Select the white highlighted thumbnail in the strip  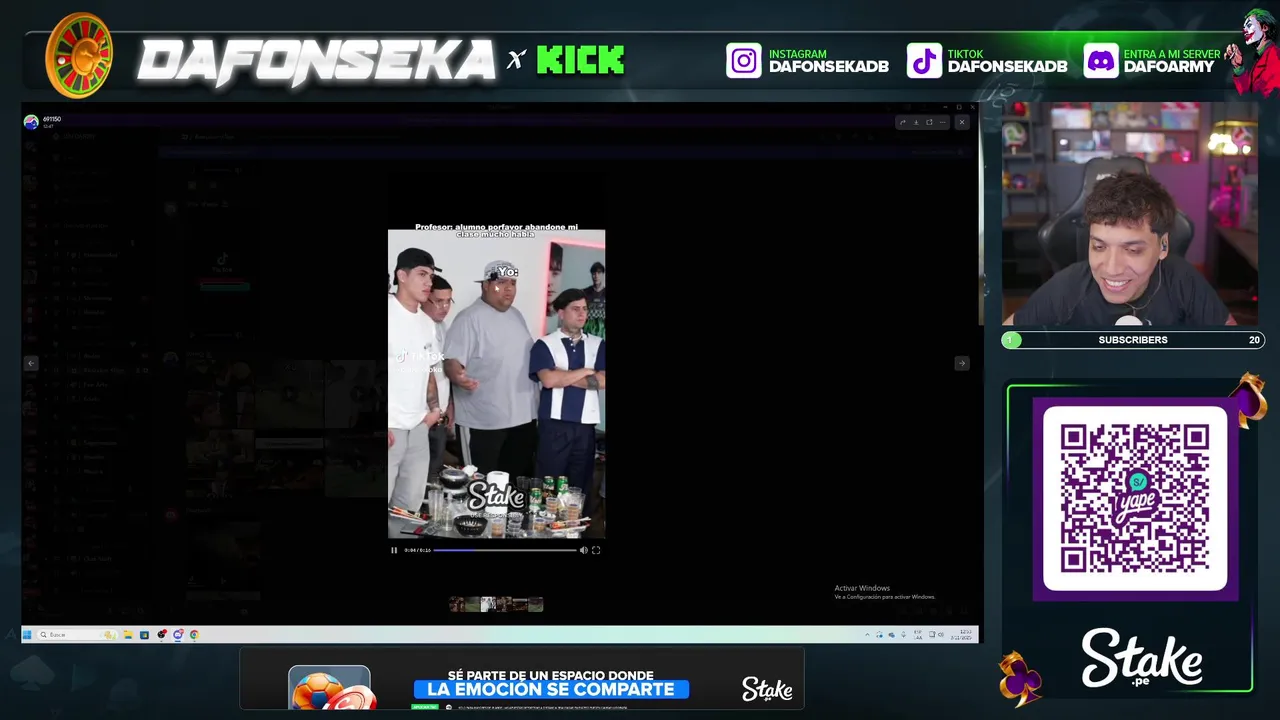click(x=488, y=604)
